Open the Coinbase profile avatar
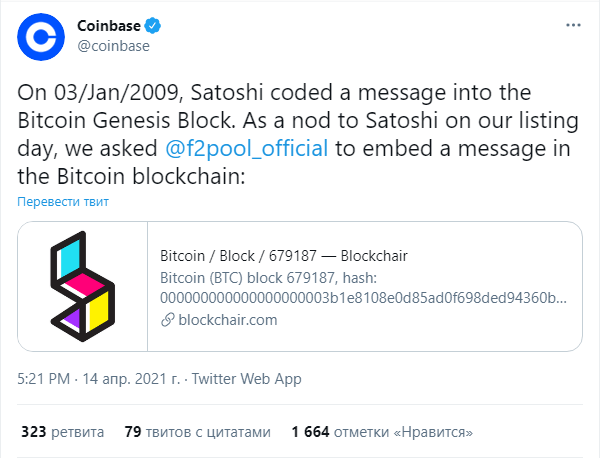600x458 pixels. click(41, 37)
